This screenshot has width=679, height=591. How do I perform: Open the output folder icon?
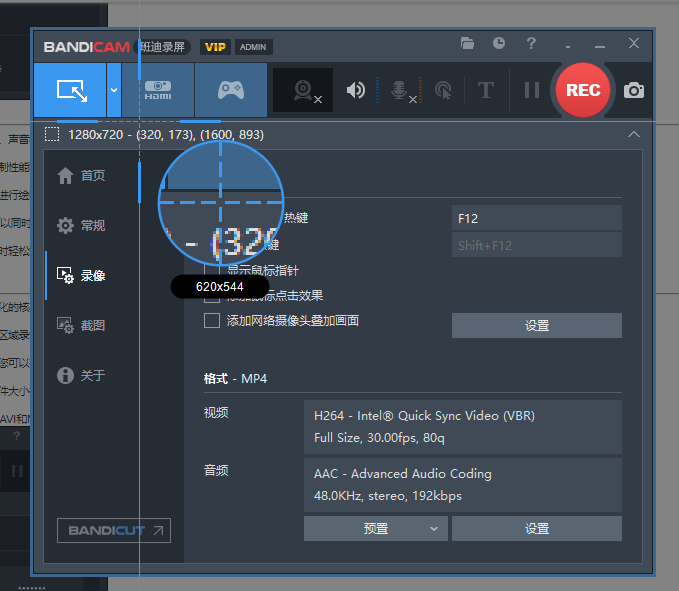tap(467, 43)
